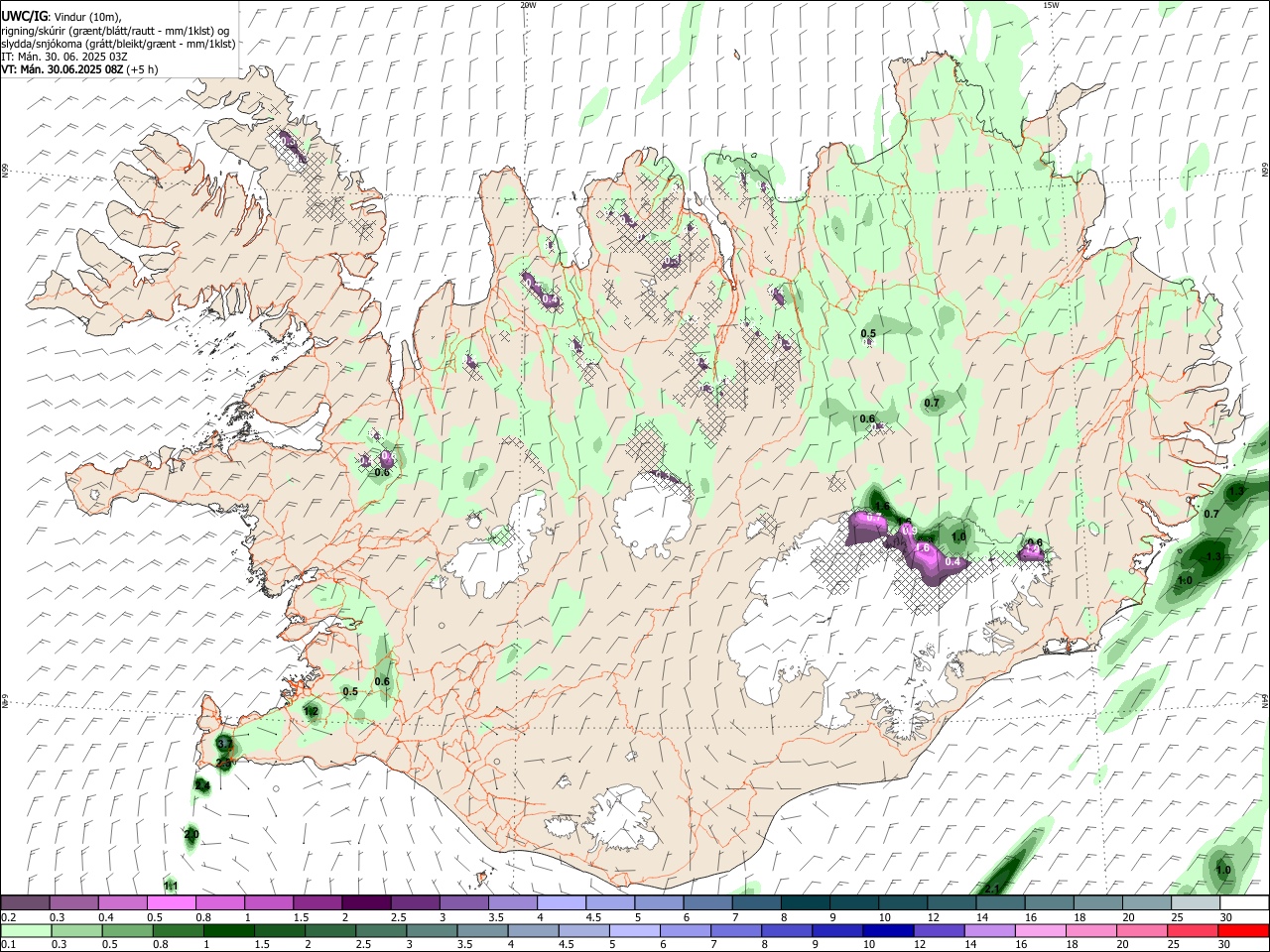Viewport: 1270px width, 952px height.
Task: Click the "VT: Mán. 30.06.2025 08Z" valid time
Action: pos(62,69)
